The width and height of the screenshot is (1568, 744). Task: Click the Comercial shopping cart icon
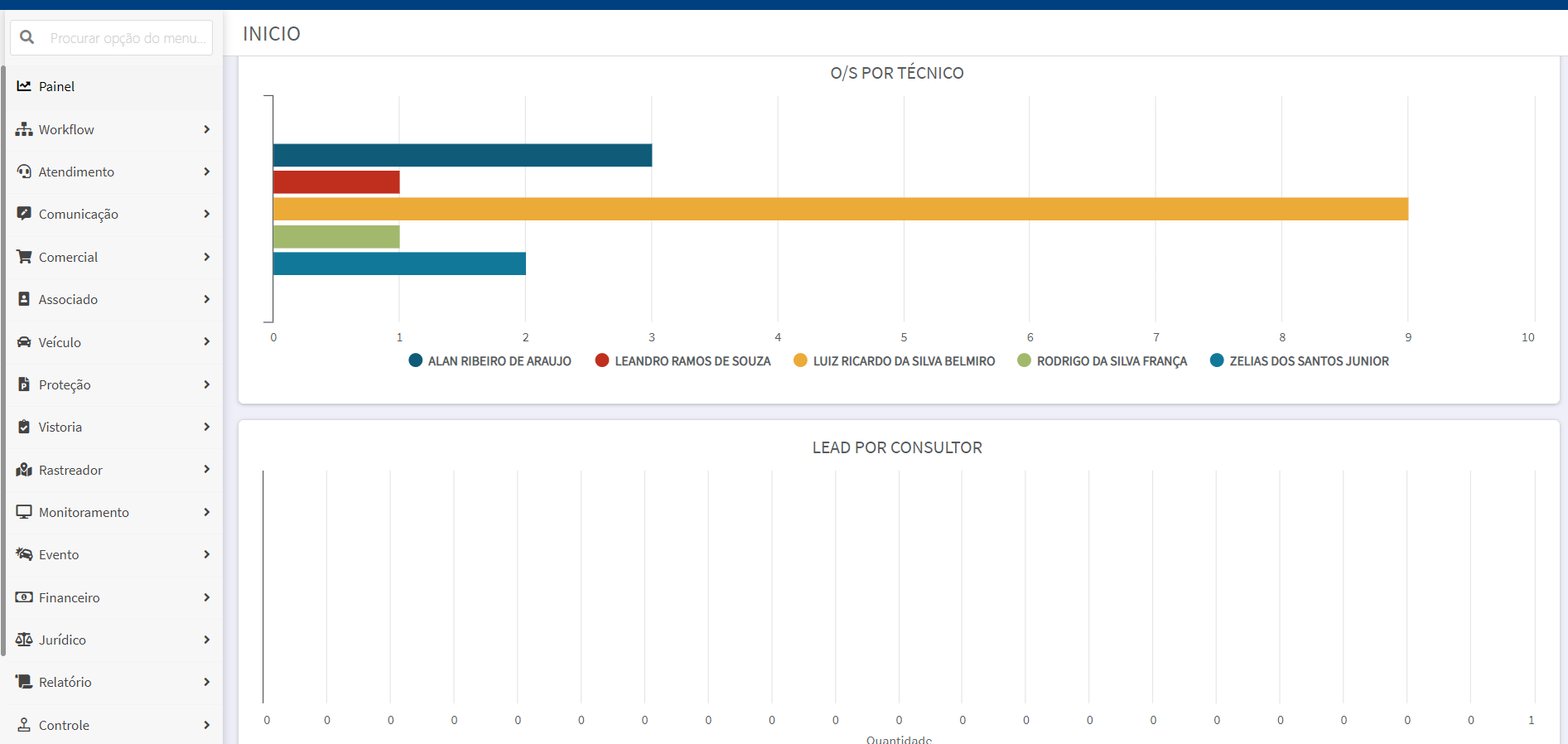point(24,257)
